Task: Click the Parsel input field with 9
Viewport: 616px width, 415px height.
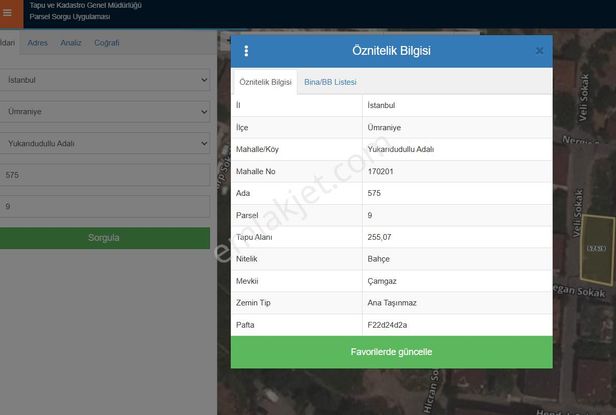Action: (104, 206)
